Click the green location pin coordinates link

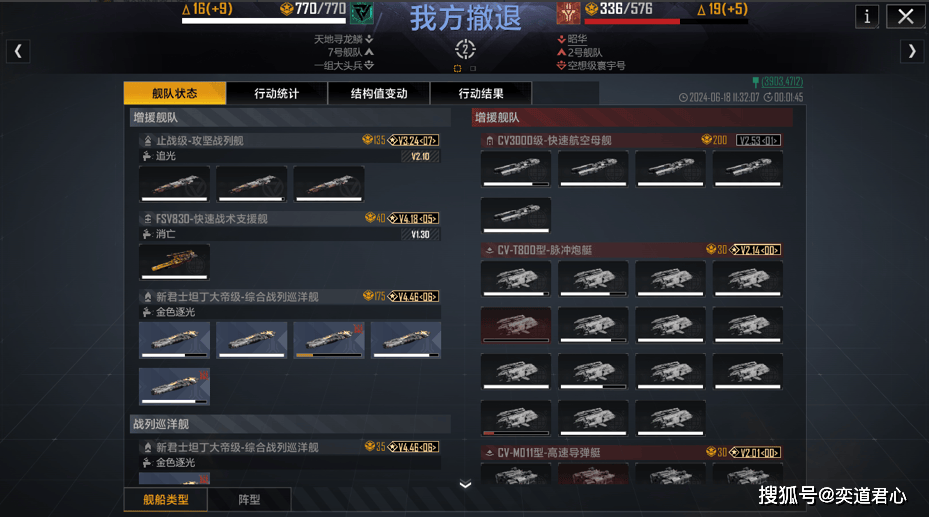pyautogui.click(x=777, y=82)
